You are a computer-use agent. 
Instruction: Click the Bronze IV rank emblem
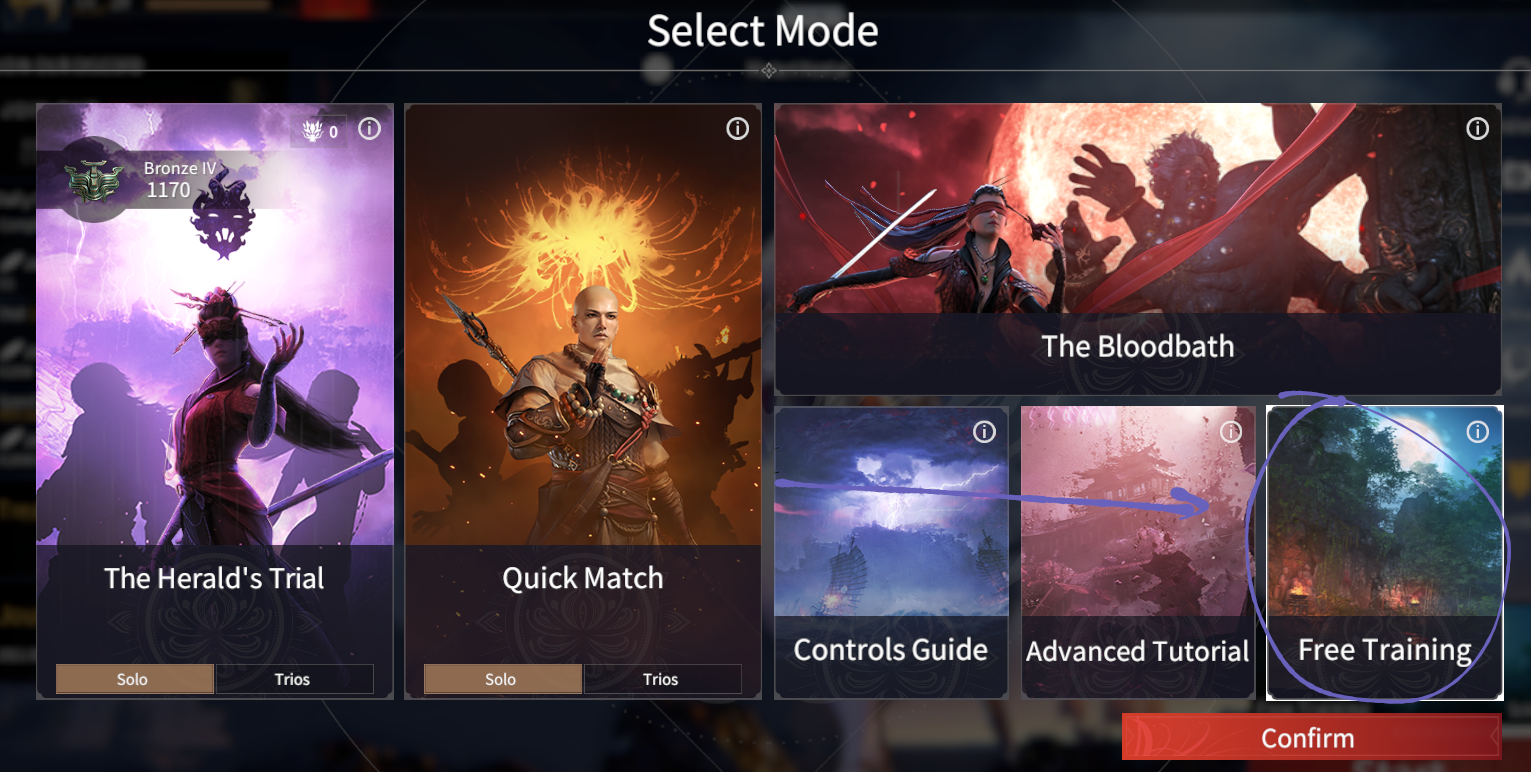(x=93, y=181)
